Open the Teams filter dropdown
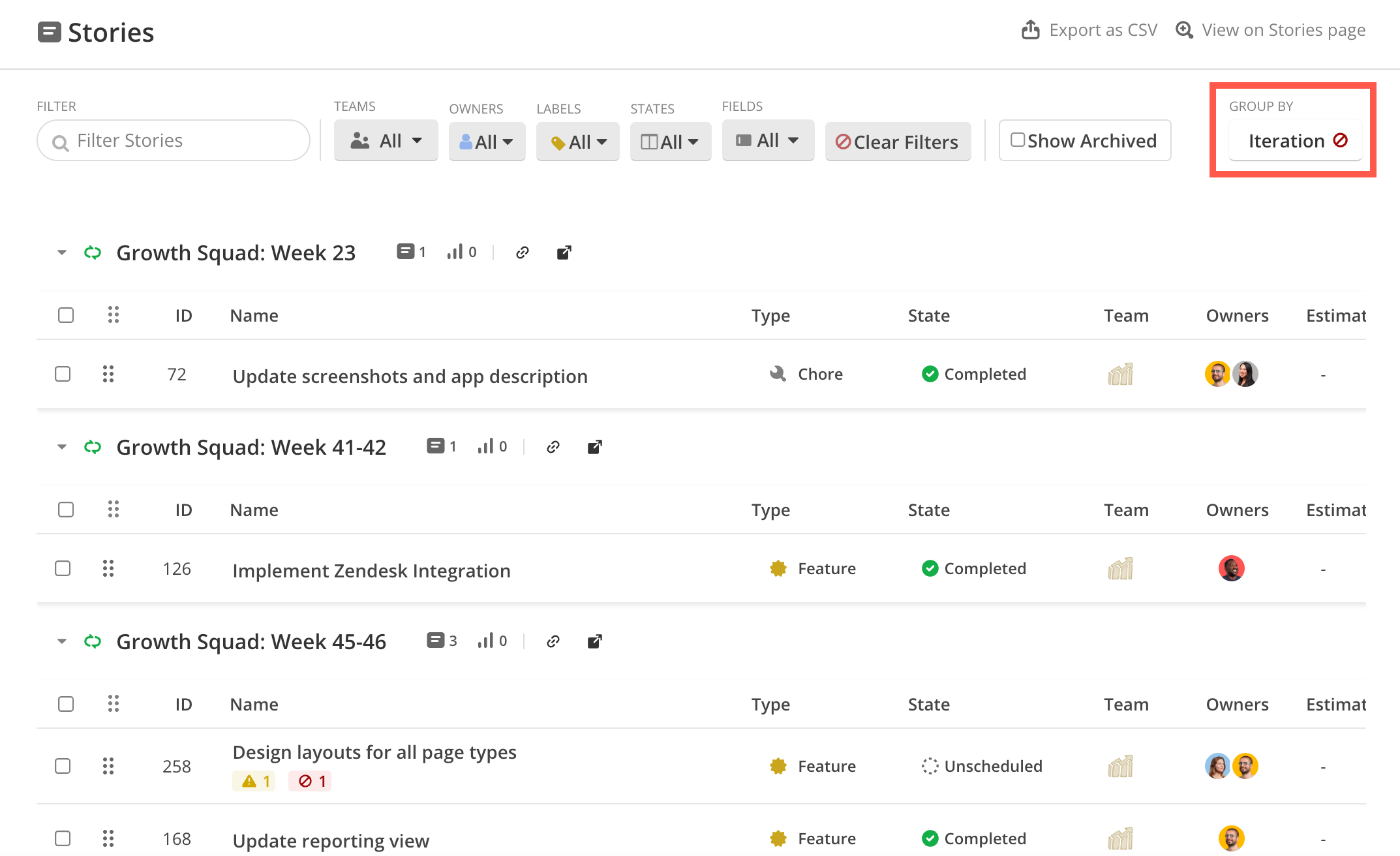The height and width of the screenshot is (856, 1400). pyautogui.click(x=386, y=140)
